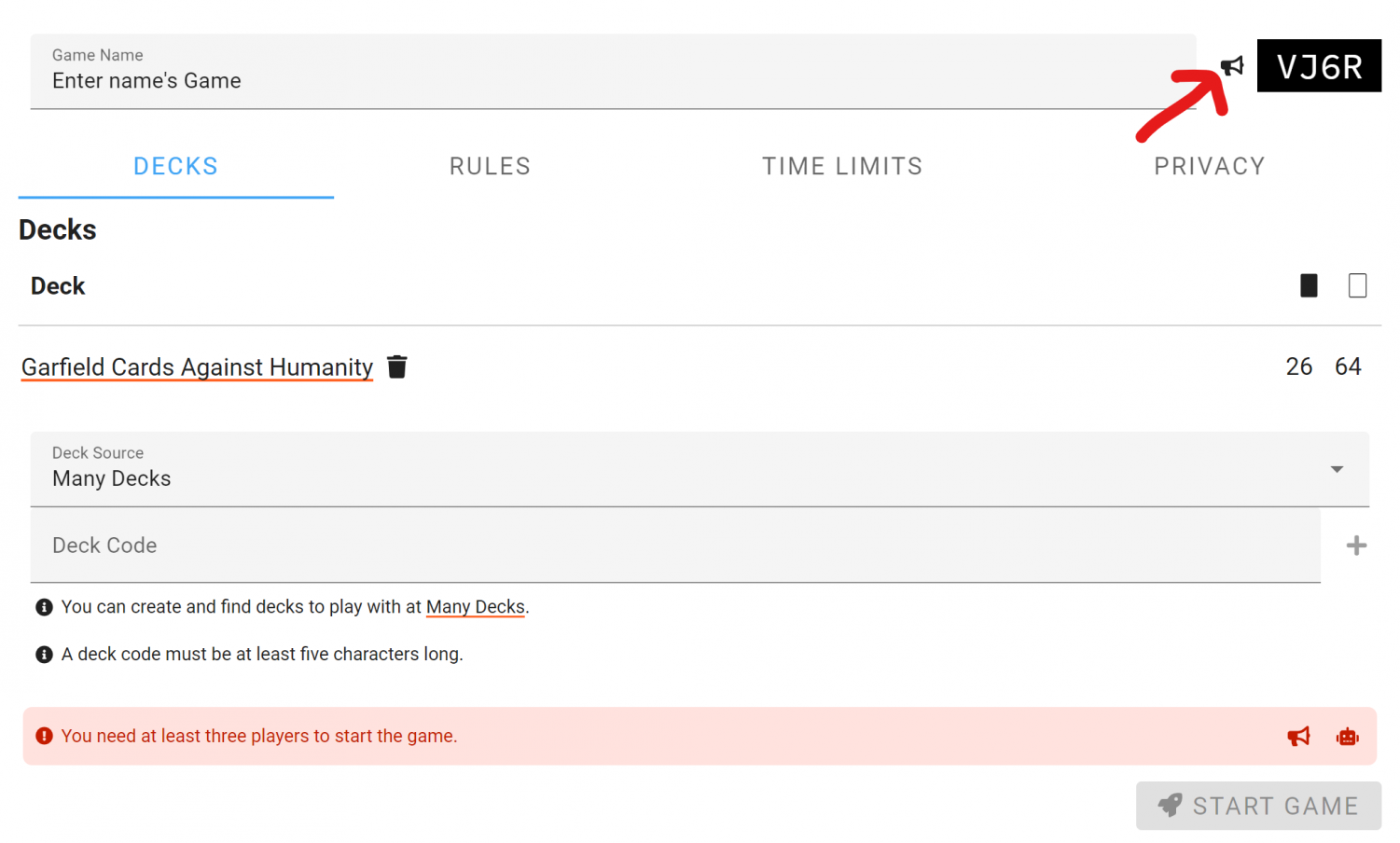Screen dimensions: 1400x843
Task: Click the VJ6R game code badge
Action: pyautogui.click(x=1319, y=66)
